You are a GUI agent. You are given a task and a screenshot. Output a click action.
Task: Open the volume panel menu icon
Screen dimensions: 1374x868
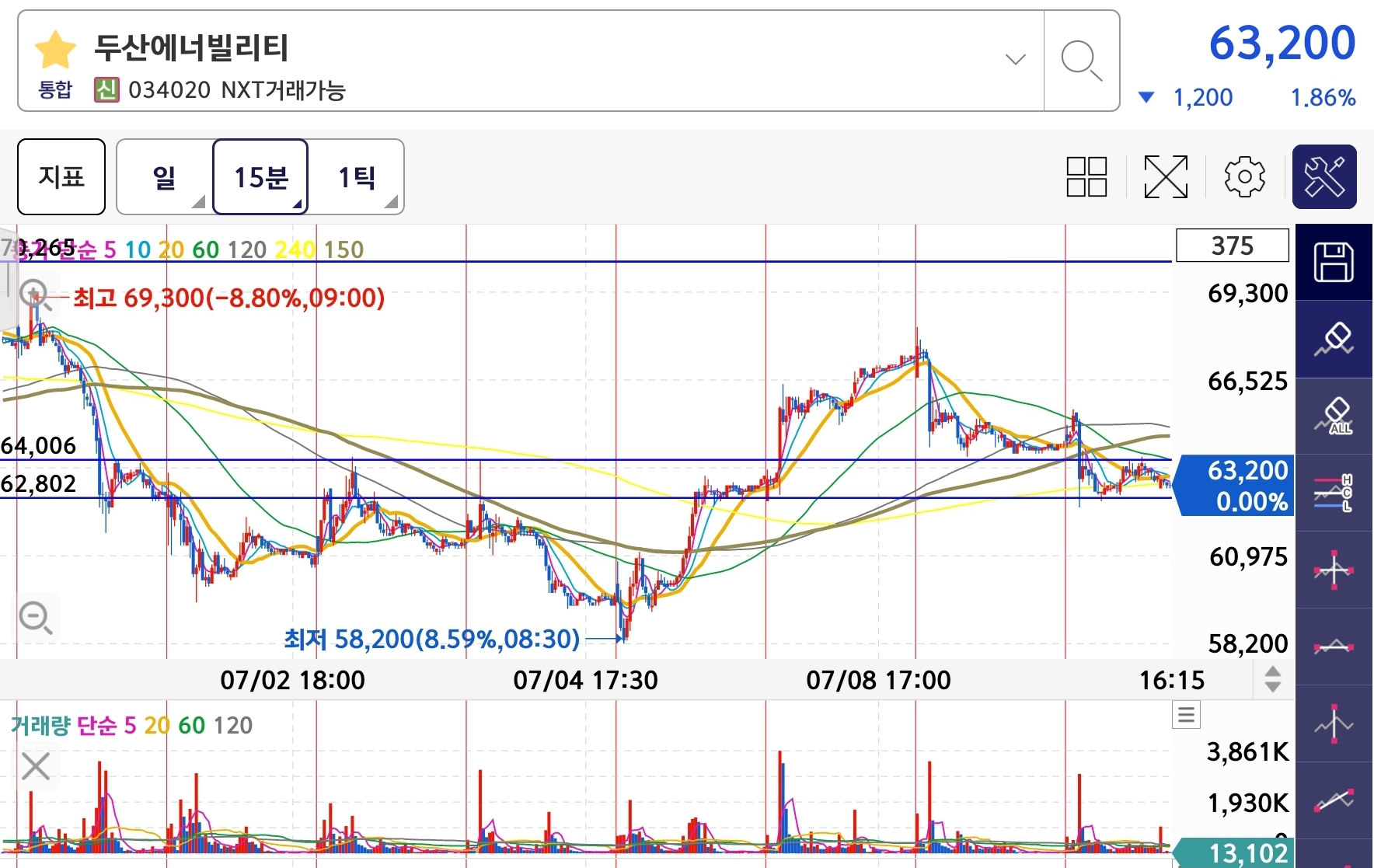click(x=1186, y=715)
